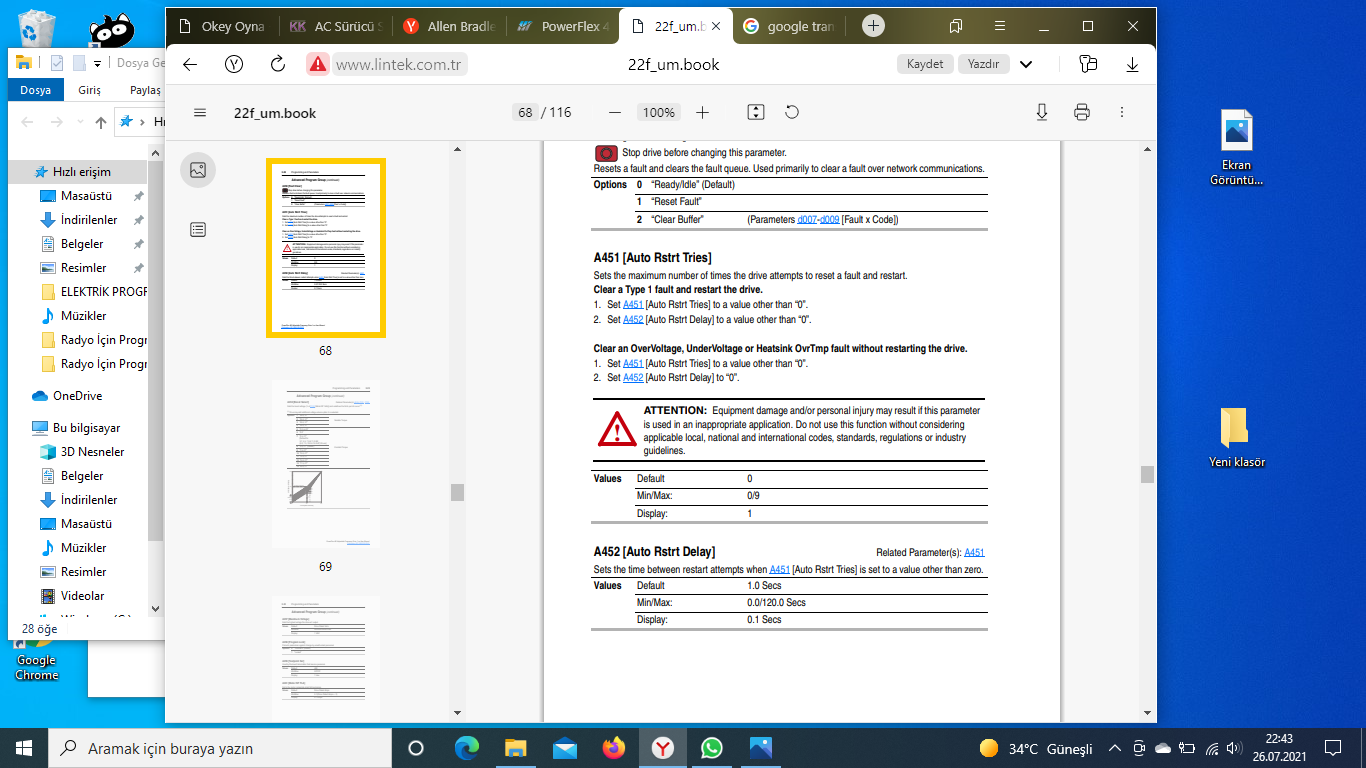
Task: Open the PDF viewer sidebar hamburger menu
Action: coord(200,113)
